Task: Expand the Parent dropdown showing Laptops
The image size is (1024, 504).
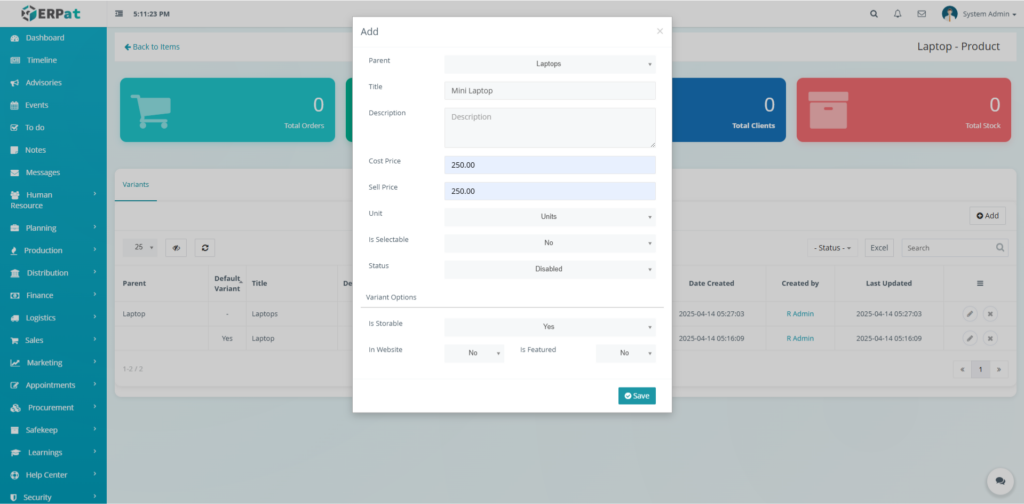Action: click(549, 64)
